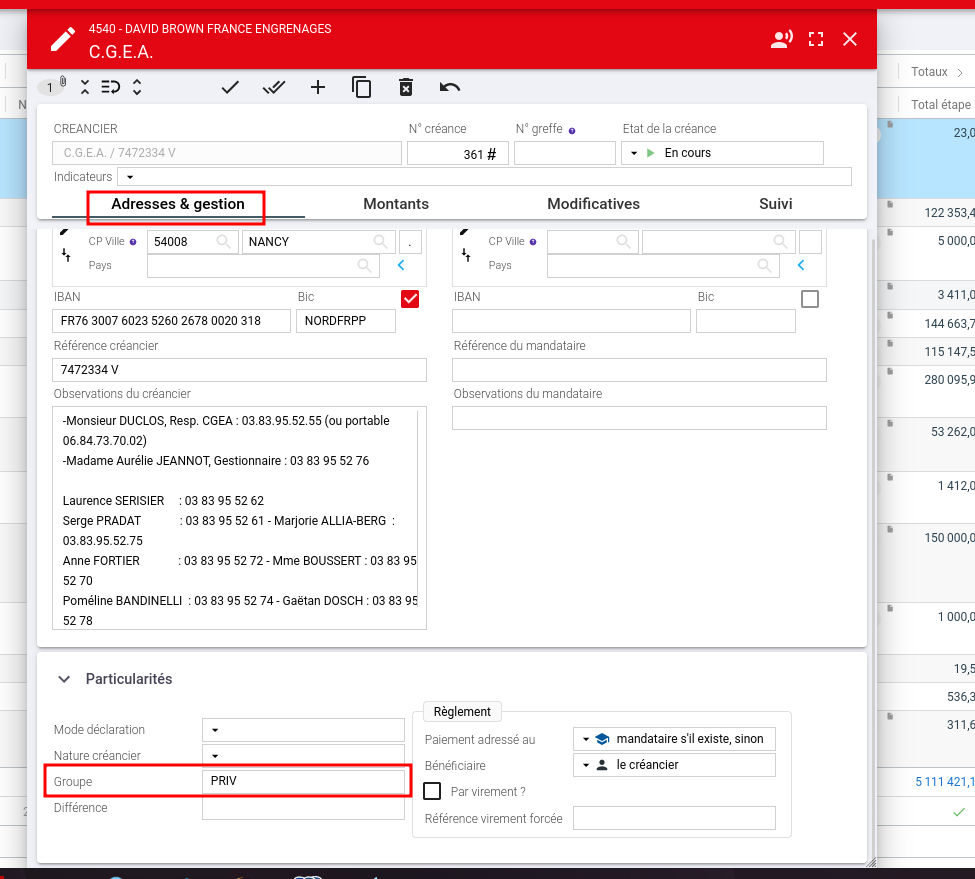The image size is (975, 879).
Task: Click the 5 111 421 total link
Action: coord(945,781)
